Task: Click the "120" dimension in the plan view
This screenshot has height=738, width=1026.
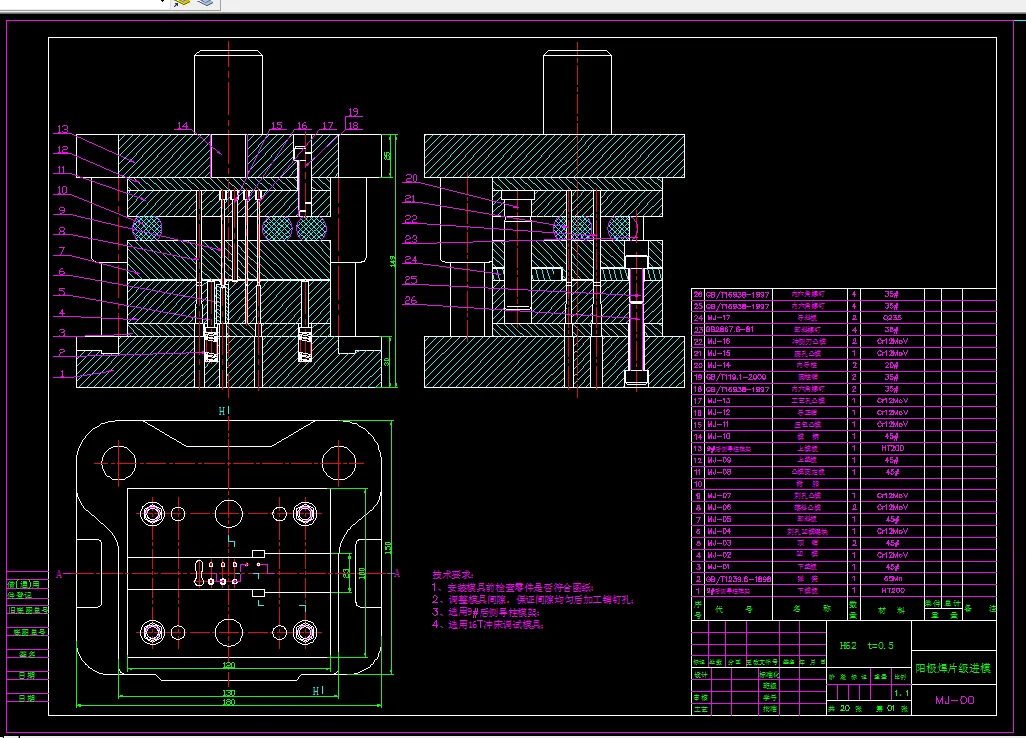Action: (228, 665)
